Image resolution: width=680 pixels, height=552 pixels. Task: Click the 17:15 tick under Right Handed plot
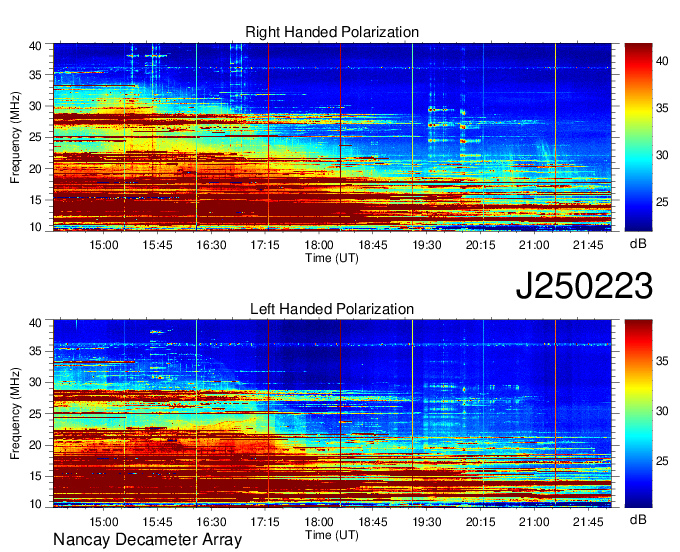pyautogui.click(x=265, y=245)
